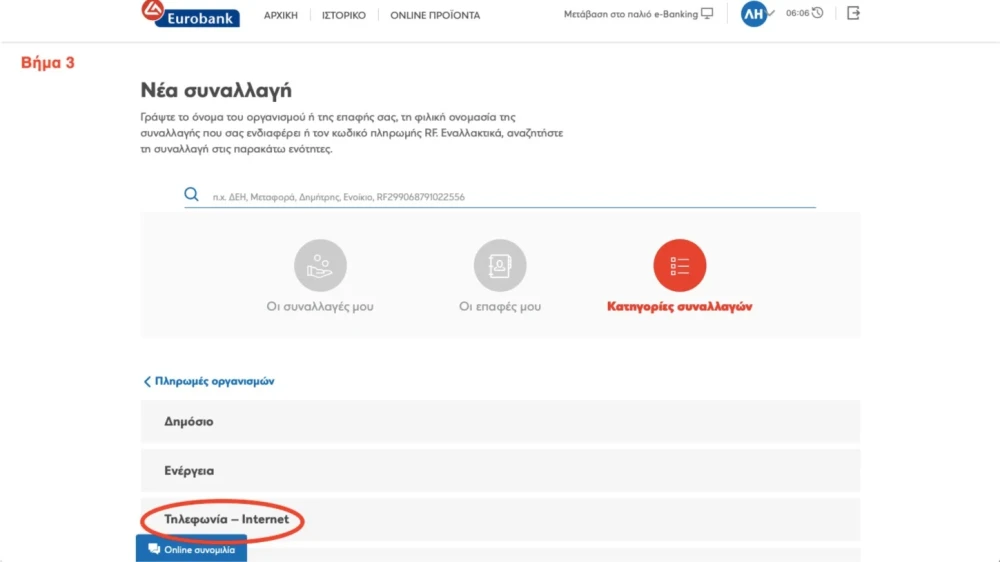Open the ΙΣΤΟΡΙΚΟ menu item

(x=344, y=15)
